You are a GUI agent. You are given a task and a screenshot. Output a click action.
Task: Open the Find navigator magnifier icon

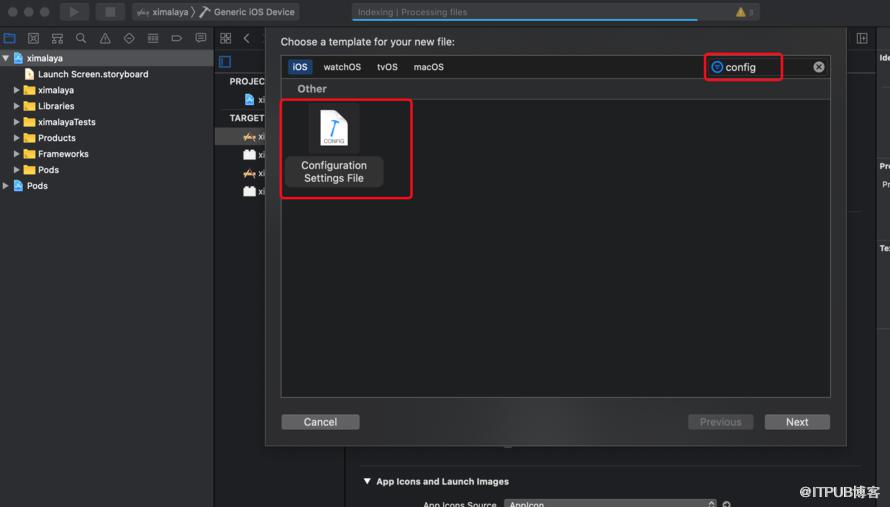(x=81, y=38)
